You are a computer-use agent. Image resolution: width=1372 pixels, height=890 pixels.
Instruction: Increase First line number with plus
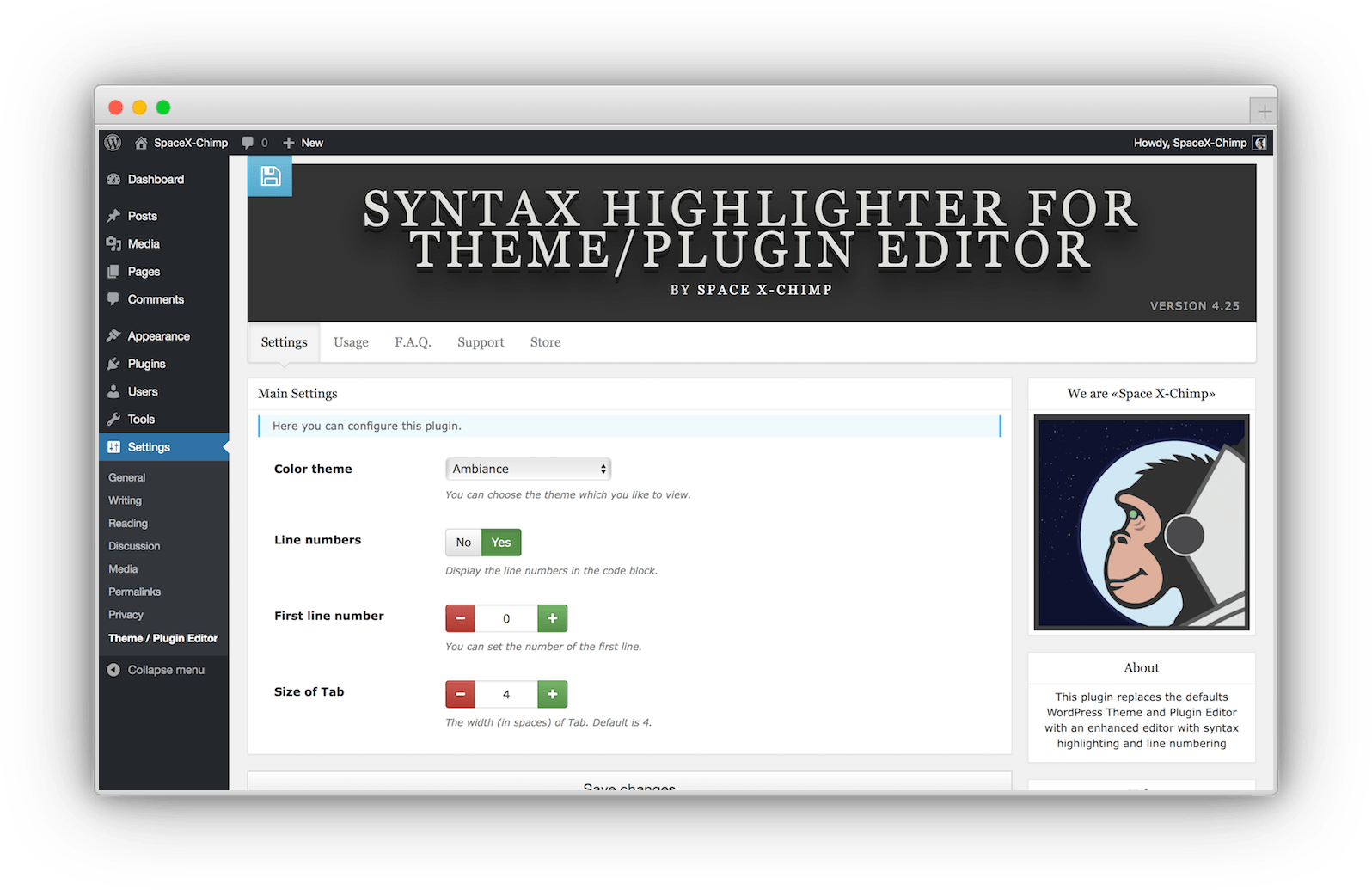point(553,618)
